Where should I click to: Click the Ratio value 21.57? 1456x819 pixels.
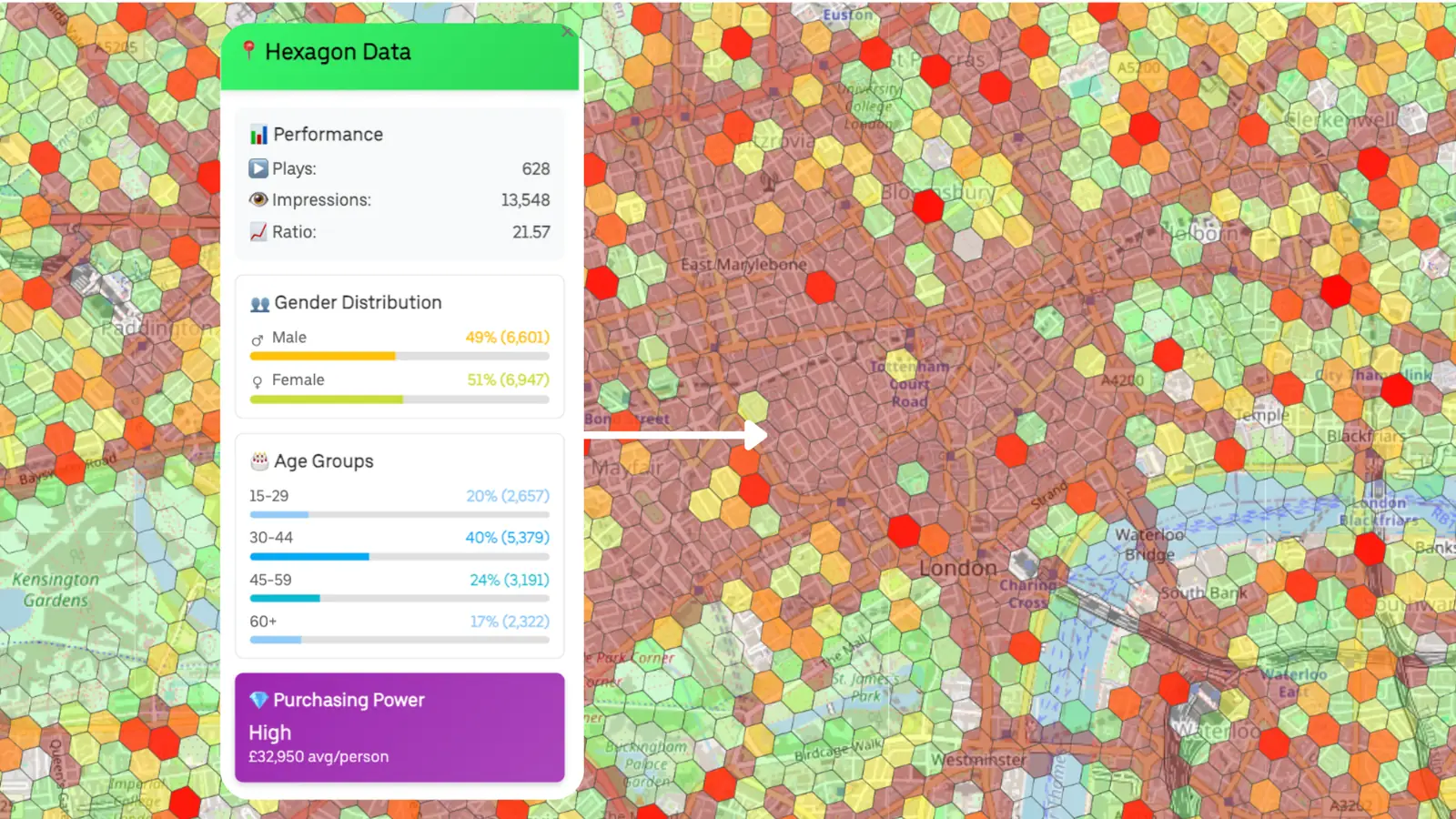tap(531, 232)
